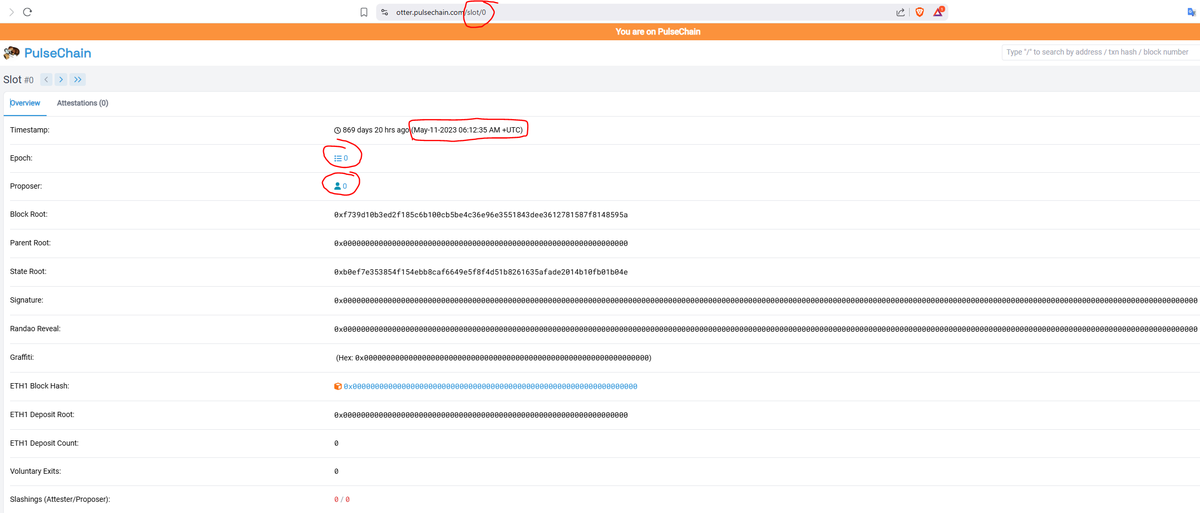Click the PulseChain otter logo image

click(12, 52)
